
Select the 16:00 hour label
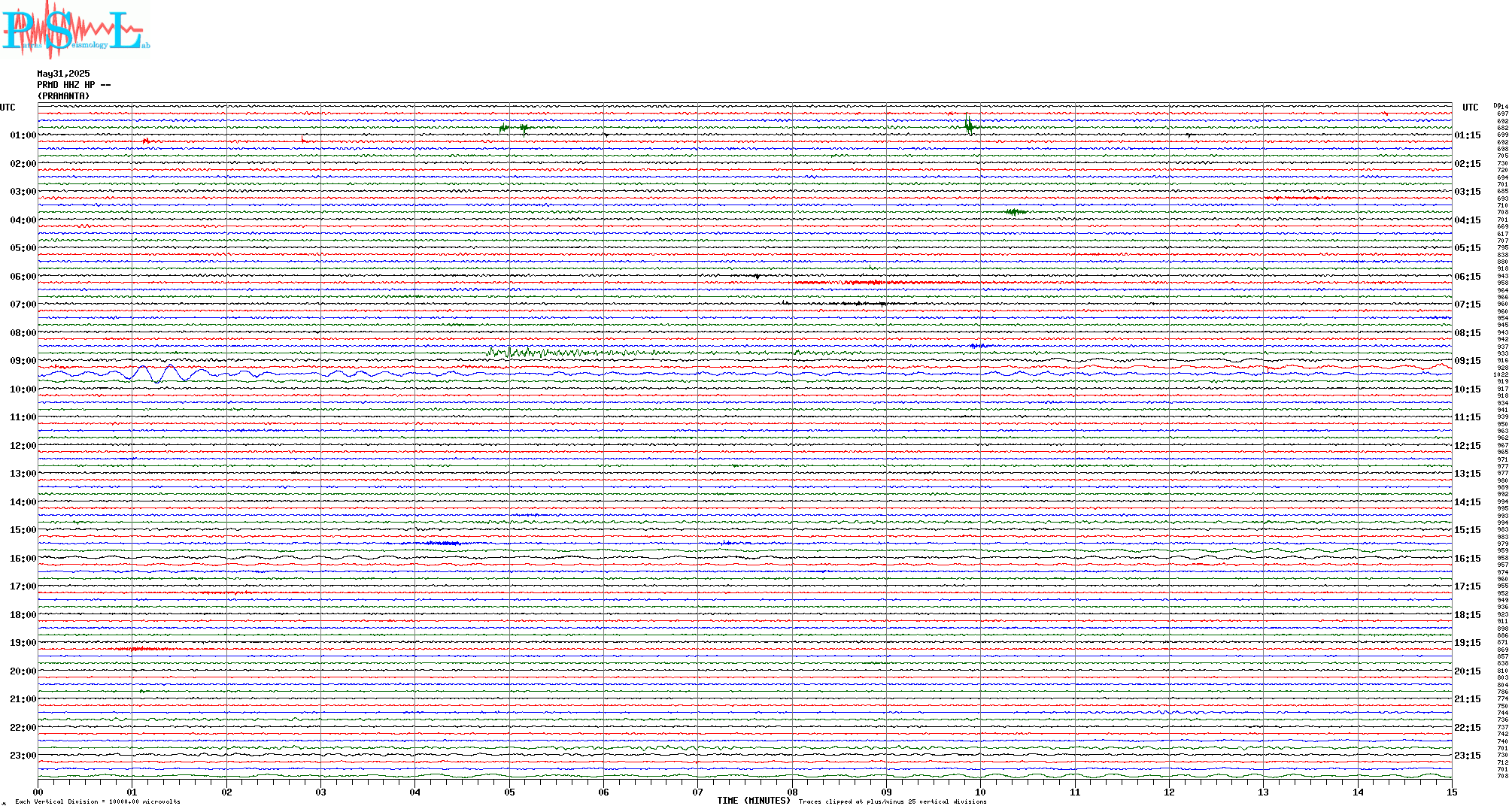click(x=23, y=559)
